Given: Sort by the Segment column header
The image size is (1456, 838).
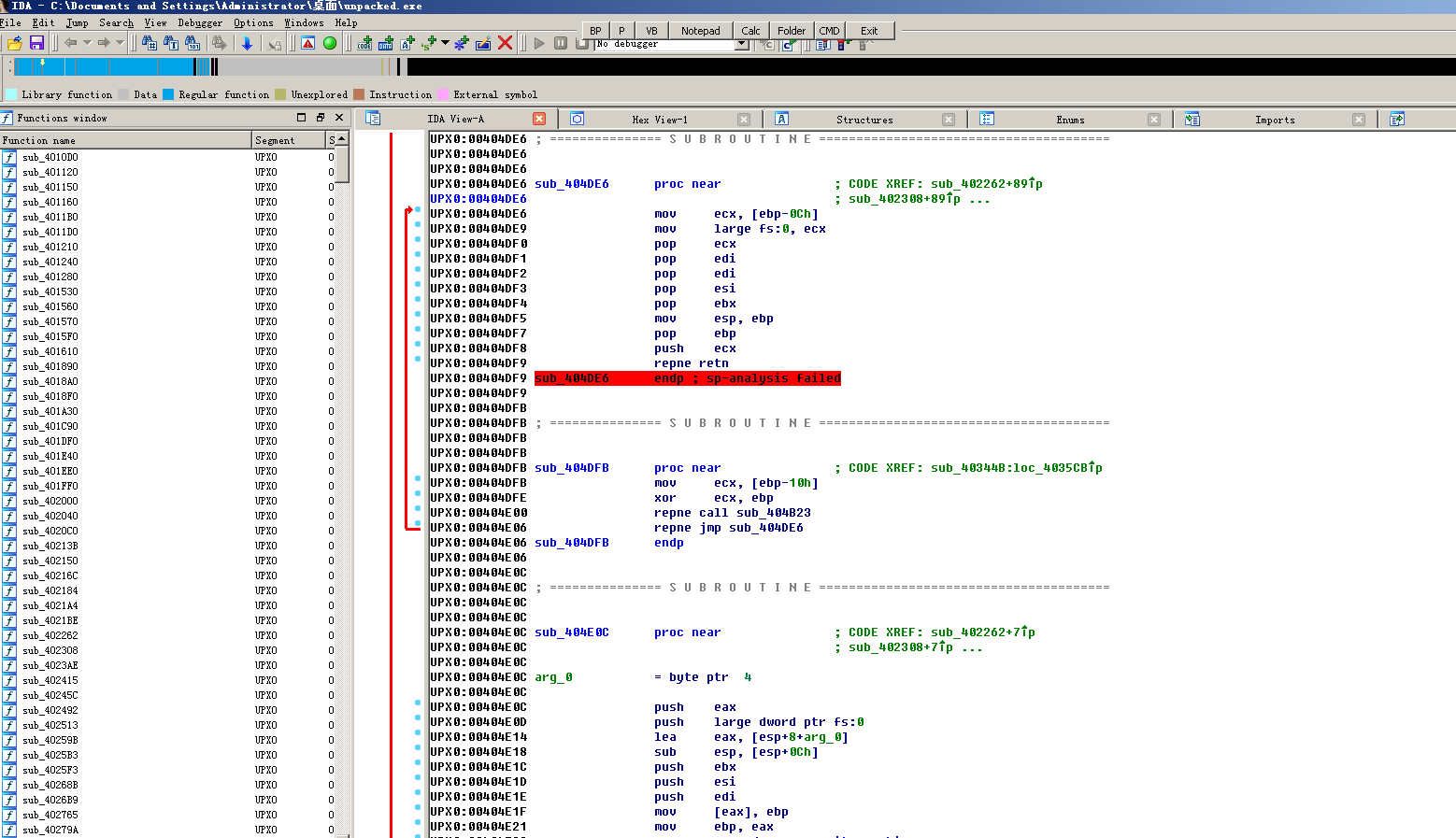Looking at the screenshot, I should pyautogui.click(x=289, y=140).
